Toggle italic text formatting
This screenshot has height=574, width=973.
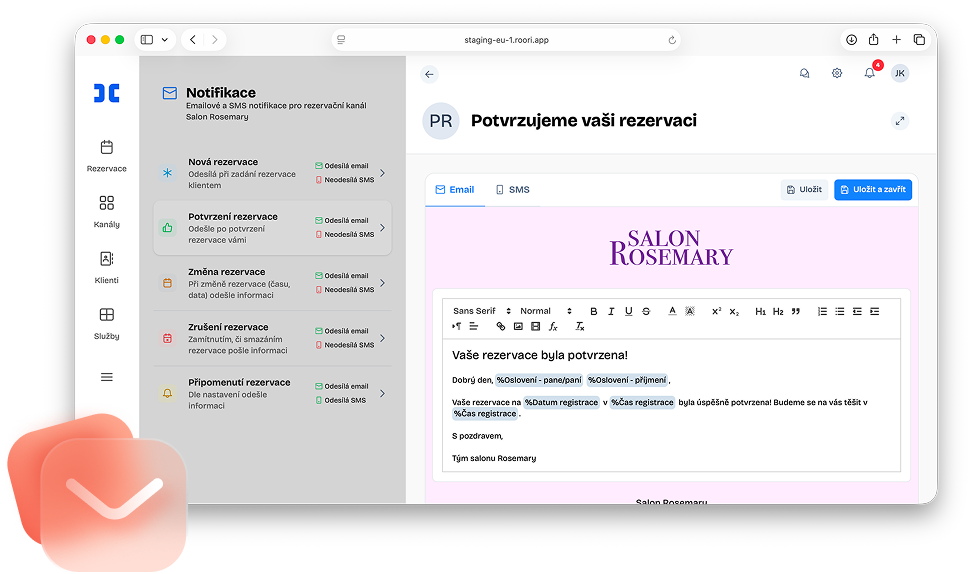click(x=611, y=311)
